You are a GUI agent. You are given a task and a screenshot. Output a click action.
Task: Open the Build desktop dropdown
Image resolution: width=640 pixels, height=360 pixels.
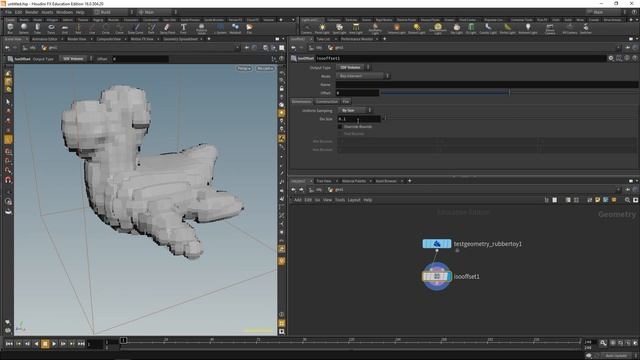[x=113, y=12]
